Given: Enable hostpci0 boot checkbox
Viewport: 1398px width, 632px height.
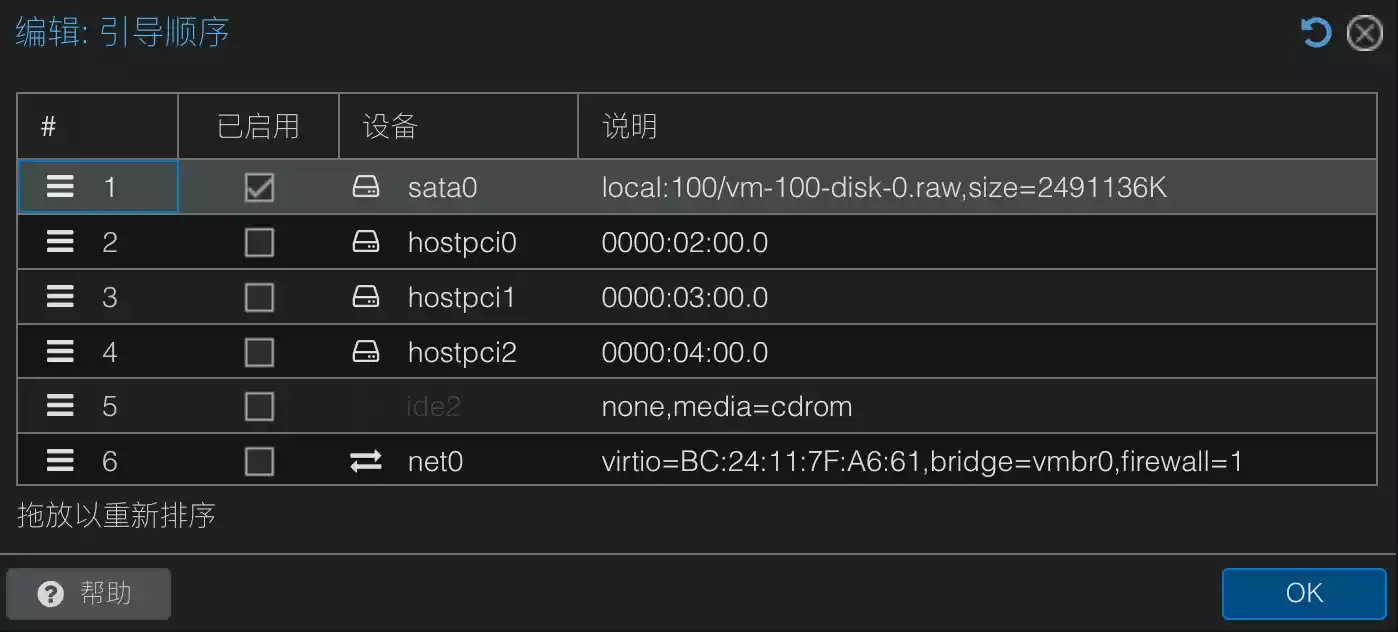Looking at the screenshot, I should tap(259, 242).
